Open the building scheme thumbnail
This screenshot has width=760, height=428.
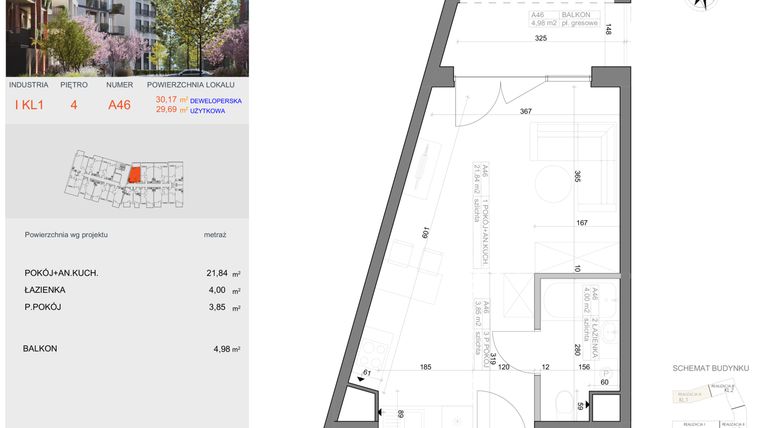click(x=711, y=403)
